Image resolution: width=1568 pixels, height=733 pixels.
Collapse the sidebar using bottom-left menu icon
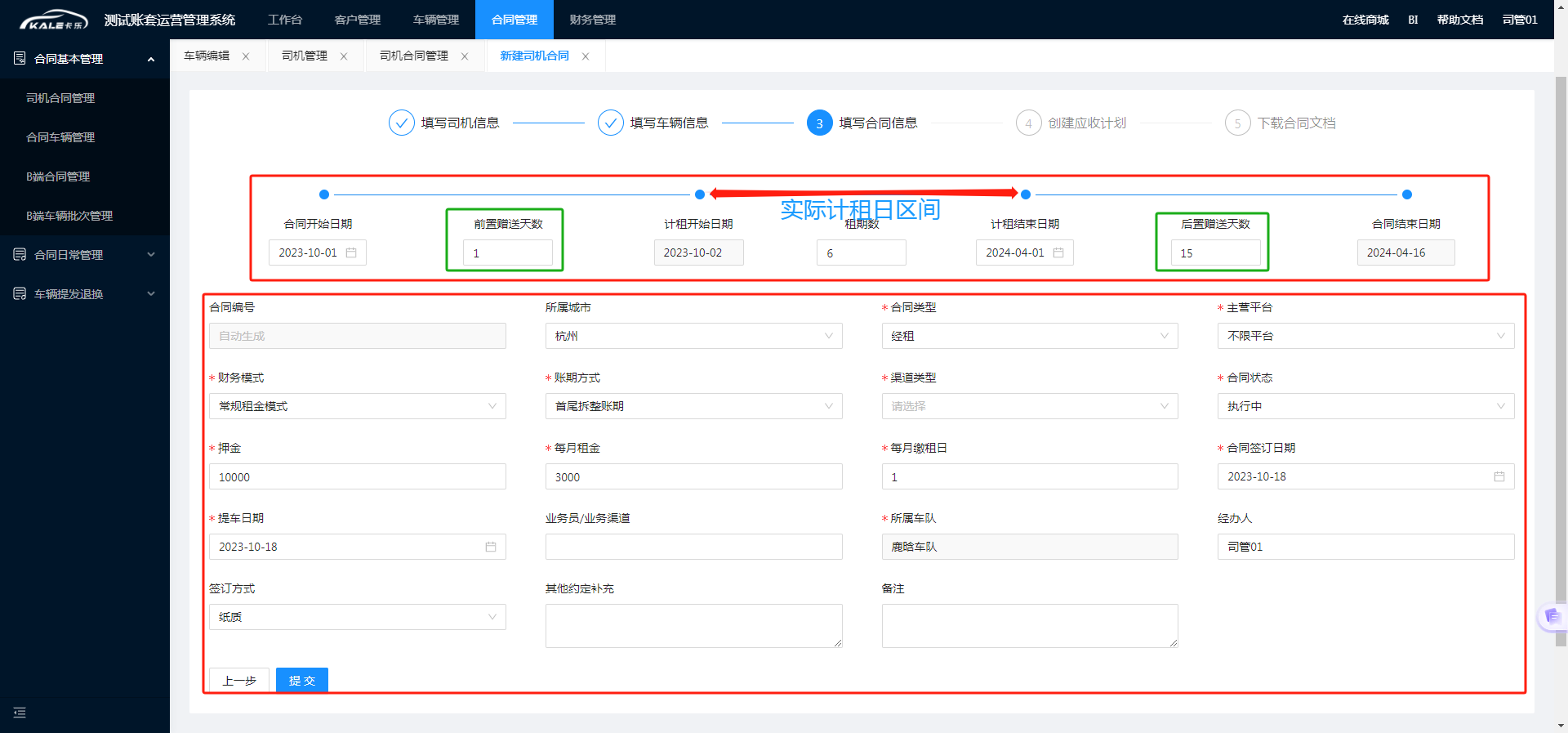[20, 713]
